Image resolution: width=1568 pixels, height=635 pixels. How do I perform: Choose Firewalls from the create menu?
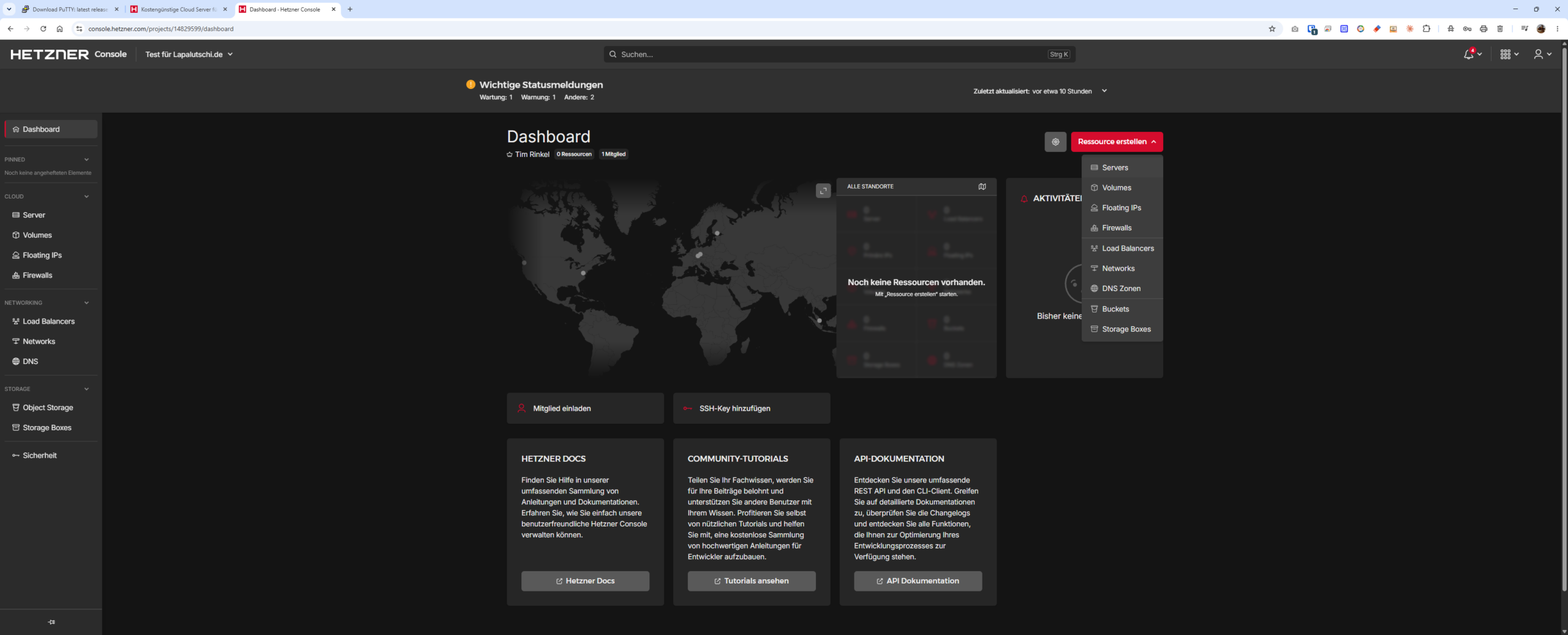coord(1122,228)
